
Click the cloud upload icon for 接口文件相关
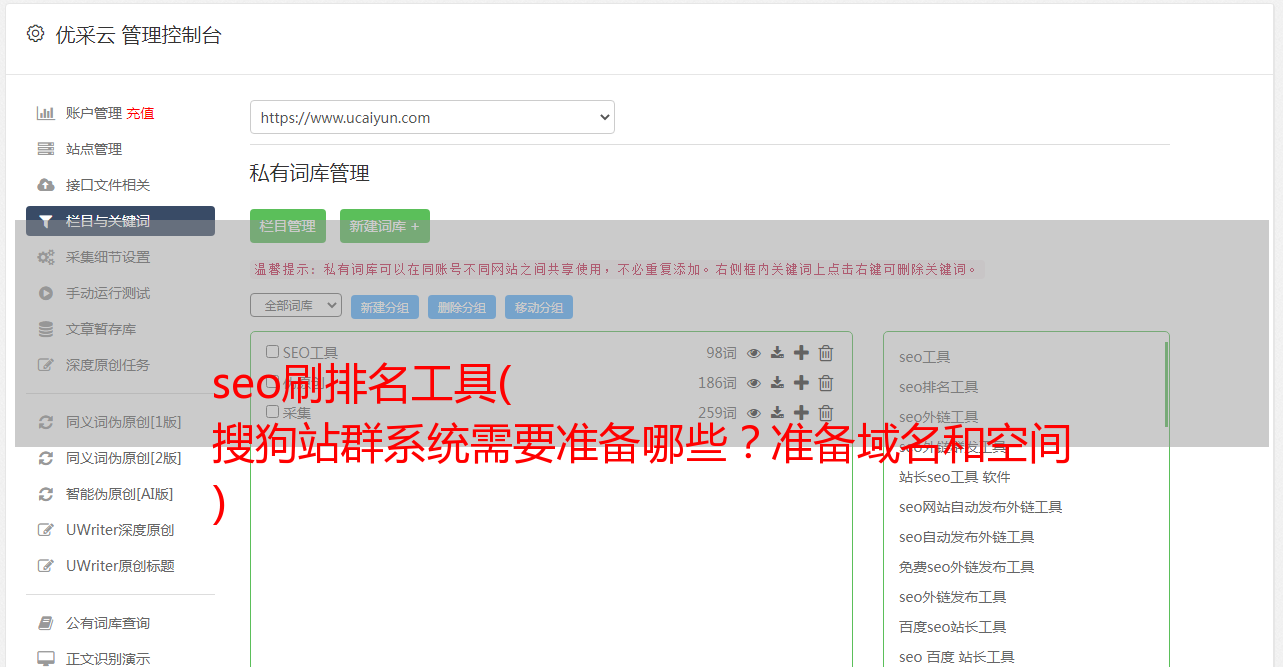[46, 185]
